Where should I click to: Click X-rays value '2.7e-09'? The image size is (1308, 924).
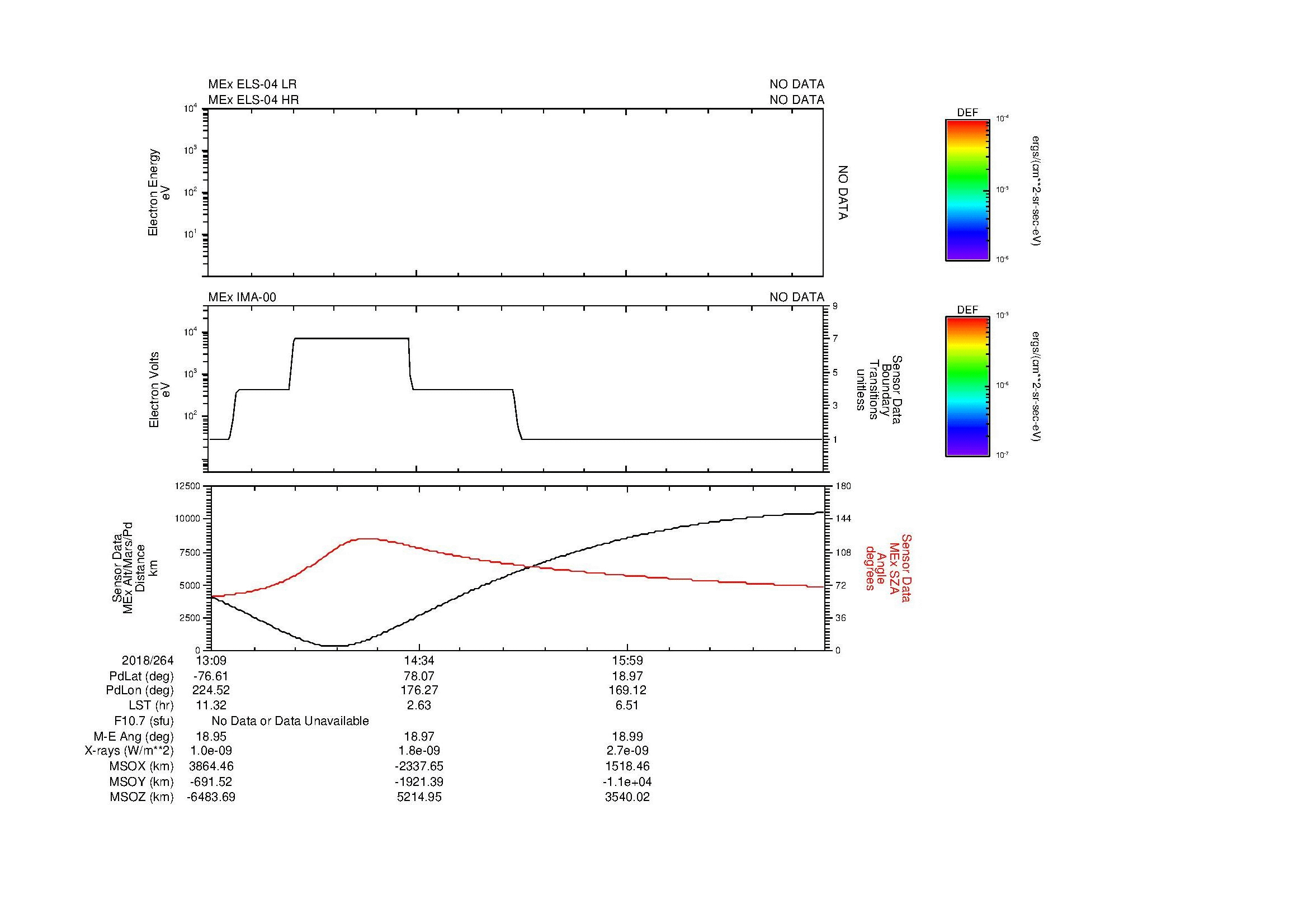click(627, 751)
